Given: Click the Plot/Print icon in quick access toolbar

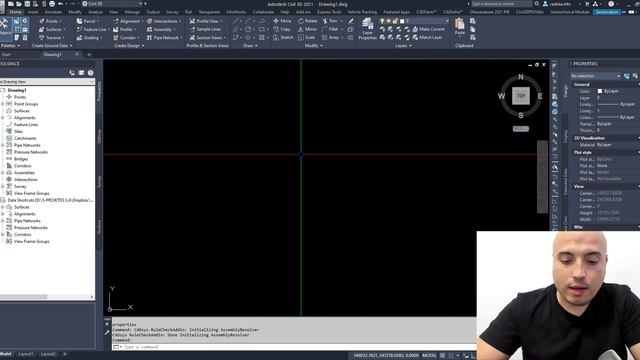Looking at the screenshot, I should (52, 4).
